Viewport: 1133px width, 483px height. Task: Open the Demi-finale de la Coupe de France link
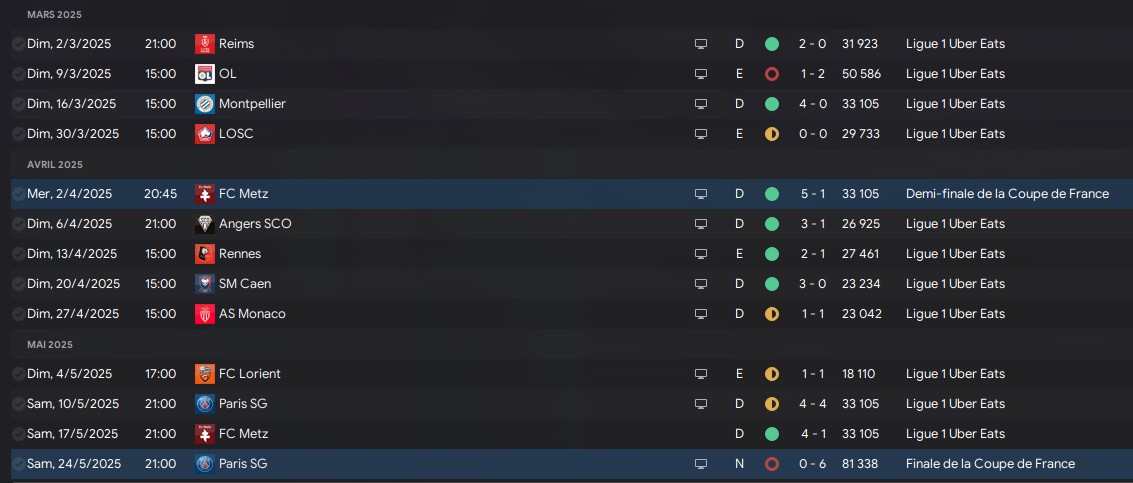1007,194
